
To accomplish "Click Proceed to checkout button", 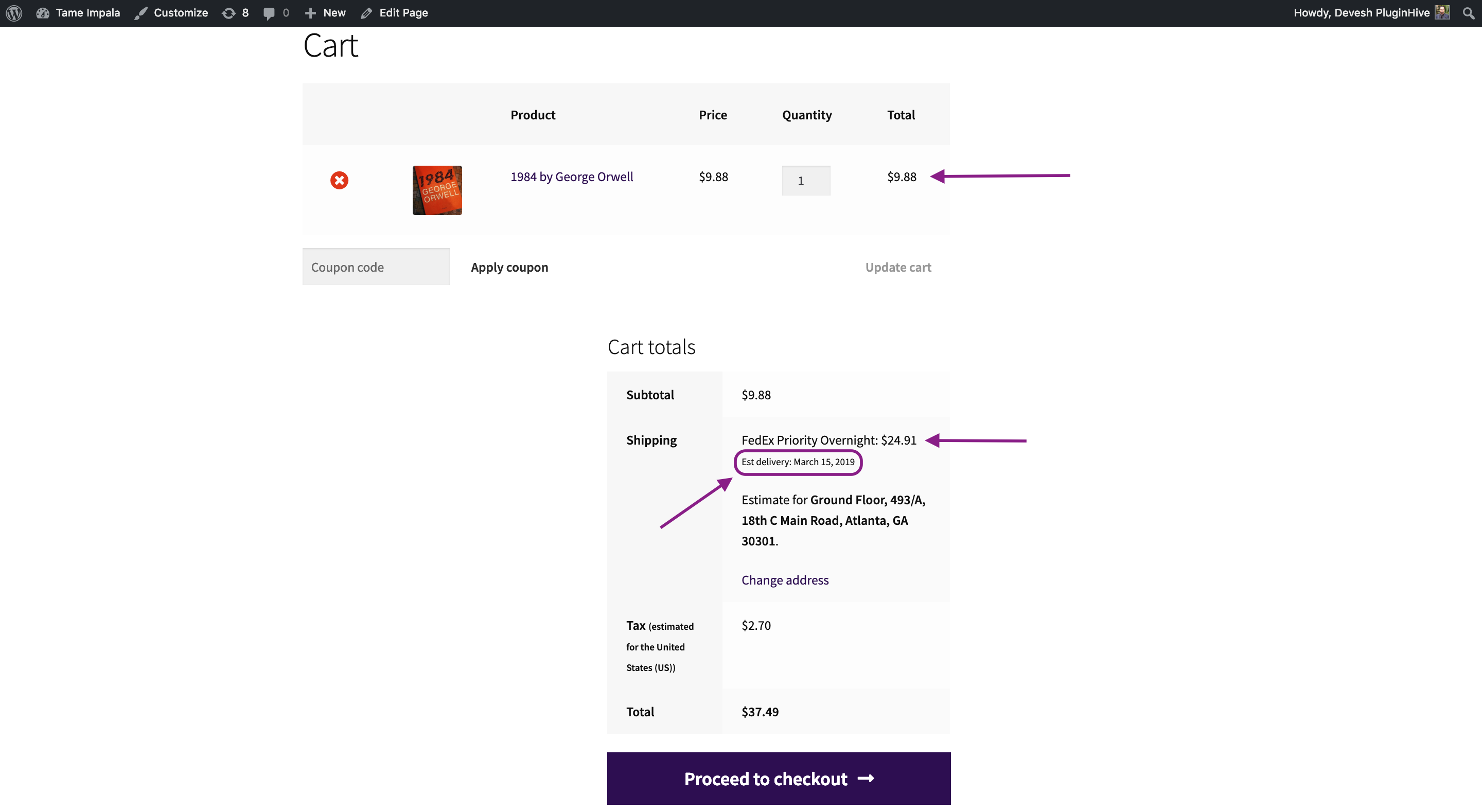I will click(779, 778).
